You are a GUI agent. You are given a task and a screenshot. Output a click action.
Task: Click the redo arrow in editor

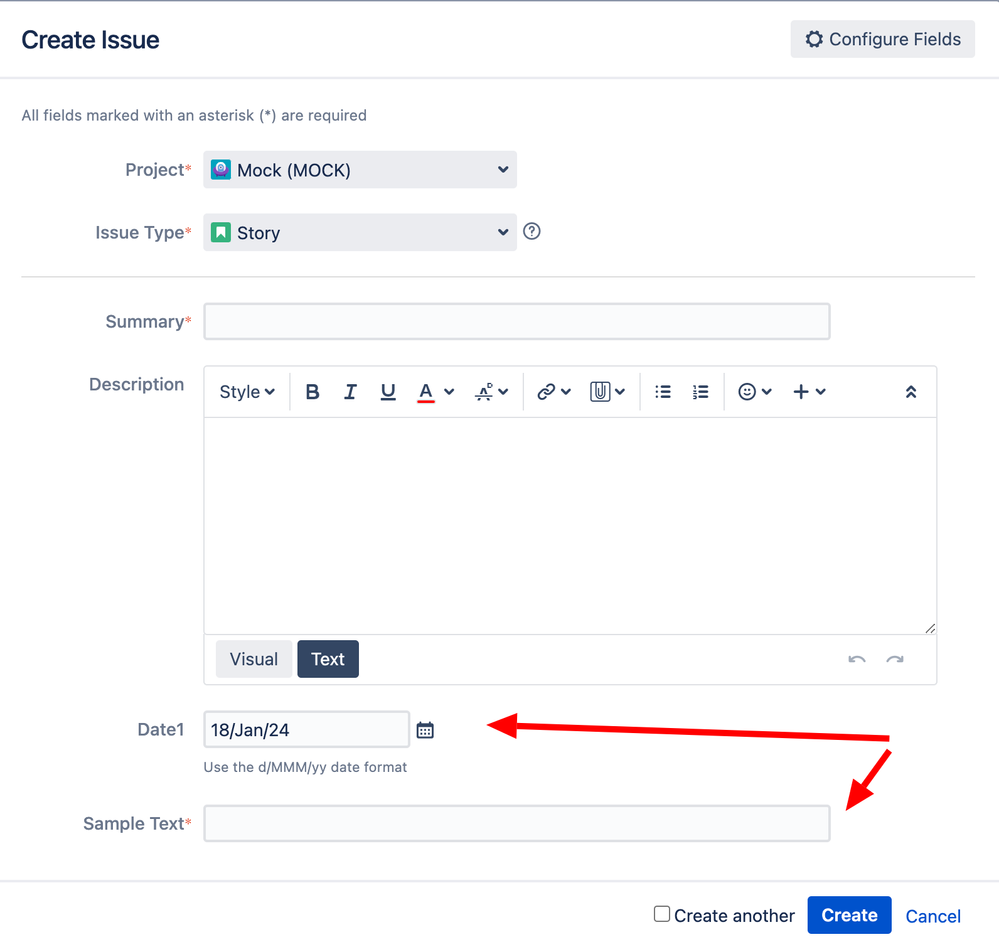[895, 659]
